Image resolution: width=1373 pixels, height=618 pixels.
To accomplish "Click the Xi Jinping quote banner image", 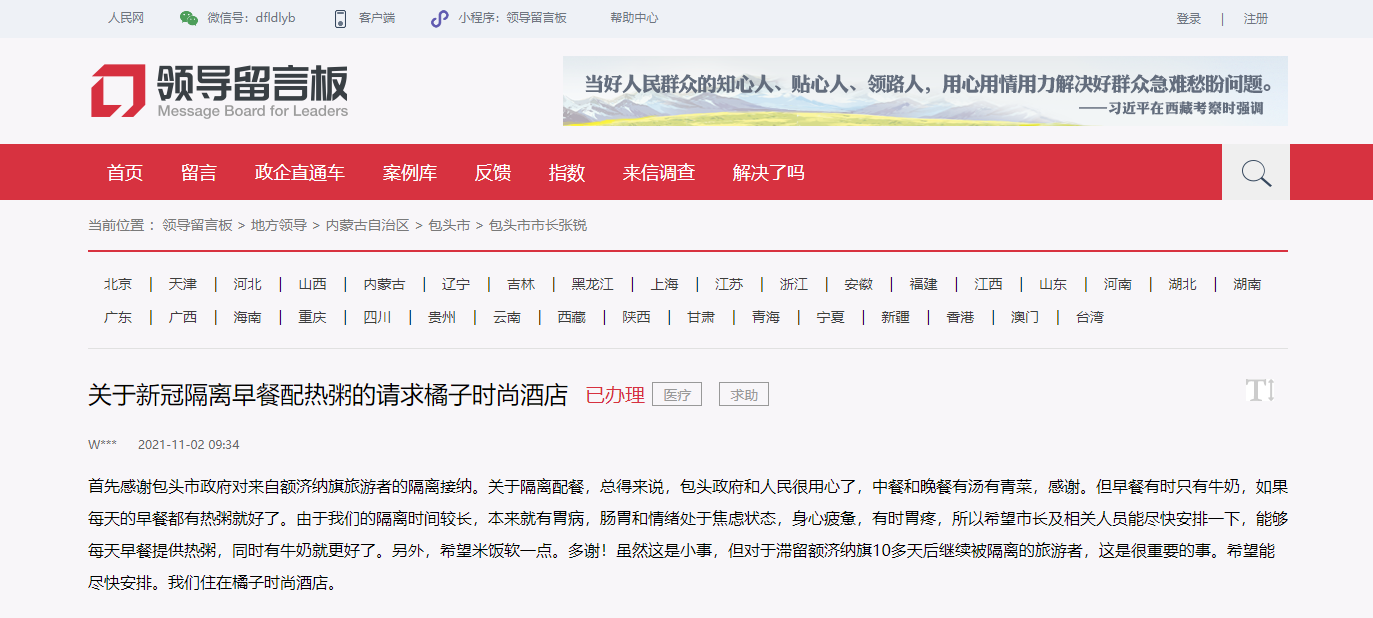I will pos(924,91).
